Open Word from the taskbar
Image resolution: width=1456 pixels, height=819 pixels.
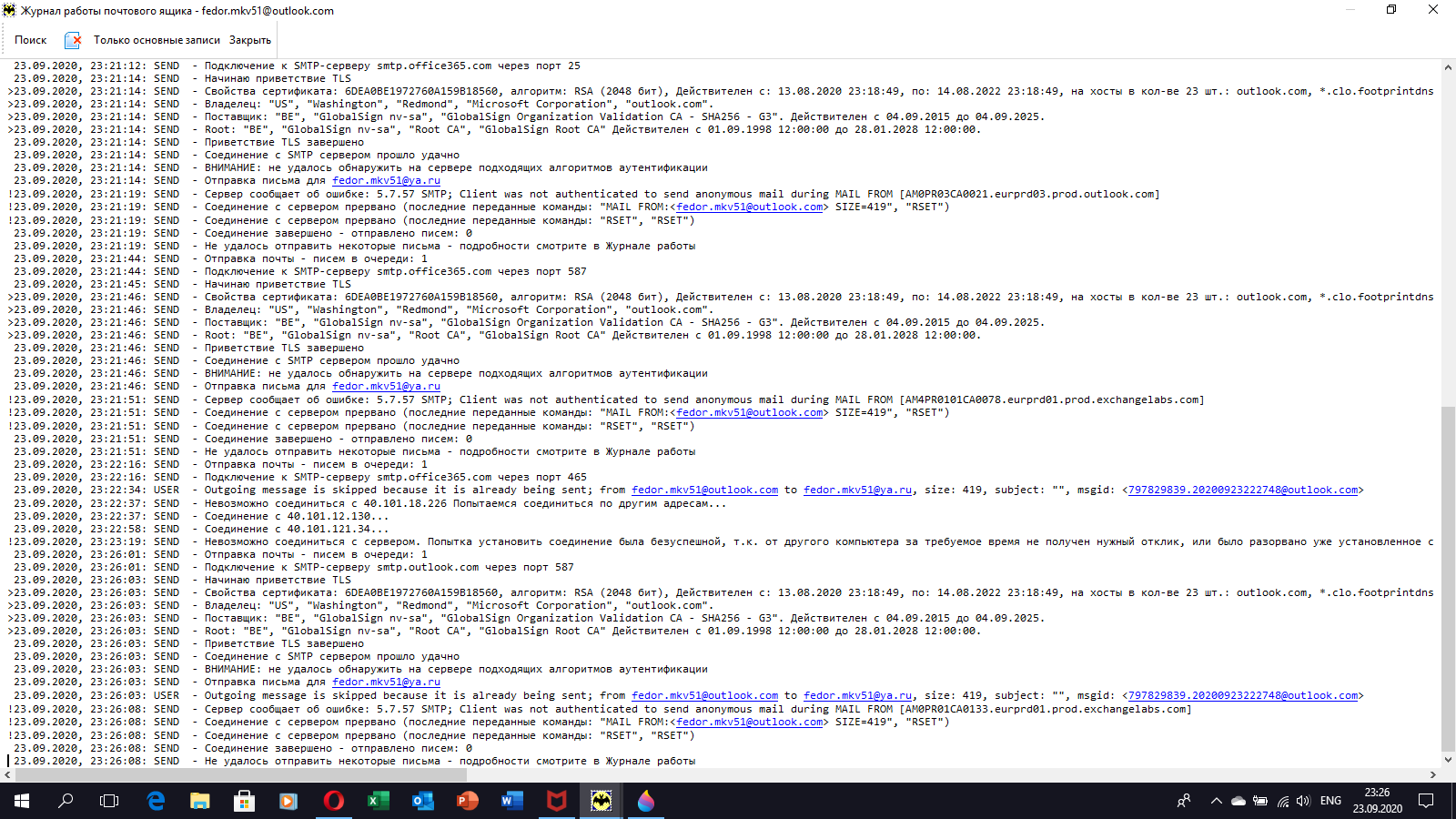coord(511,801)
